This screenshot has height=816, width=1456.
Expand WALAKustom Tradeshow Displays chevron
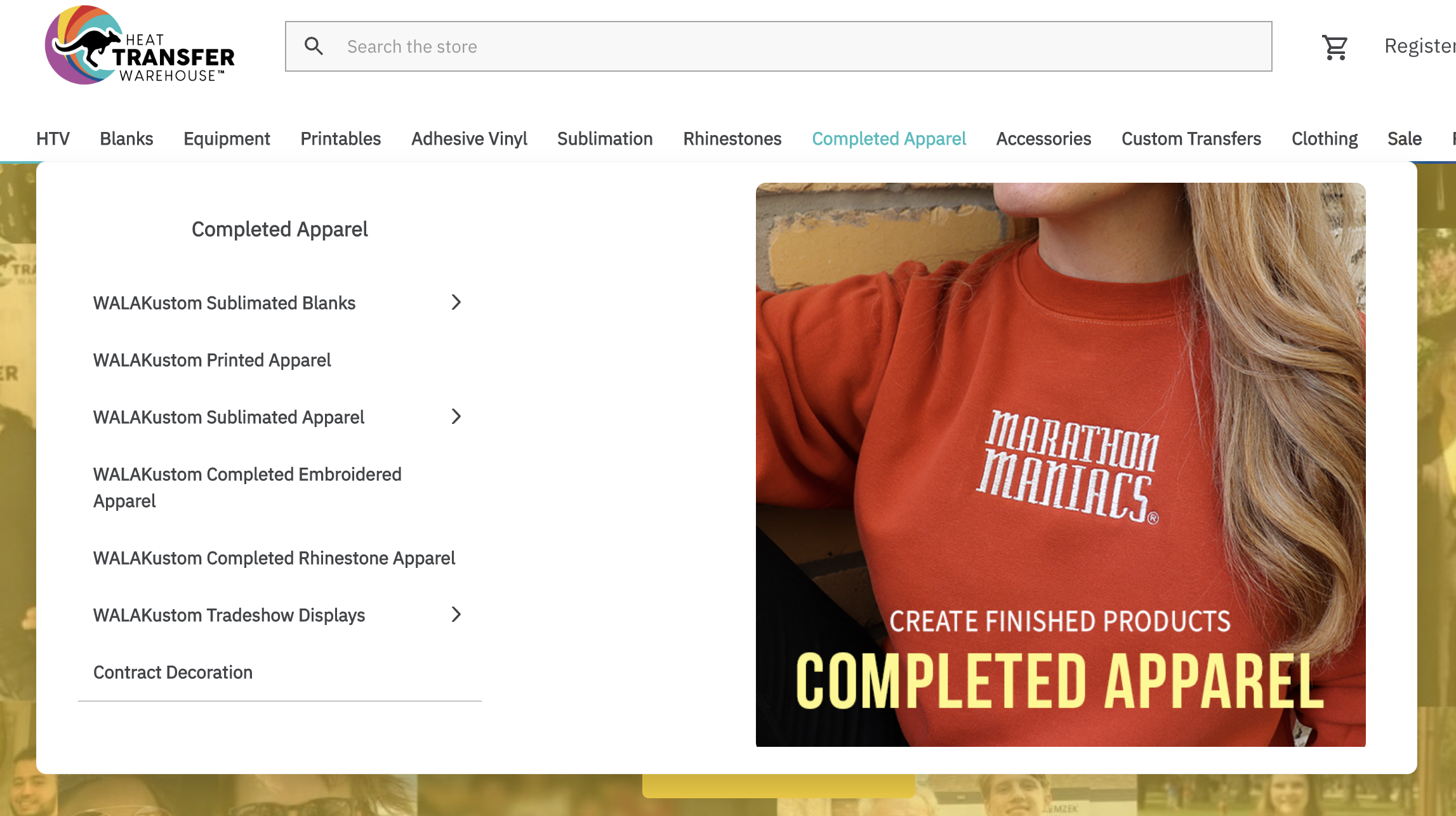456,614
